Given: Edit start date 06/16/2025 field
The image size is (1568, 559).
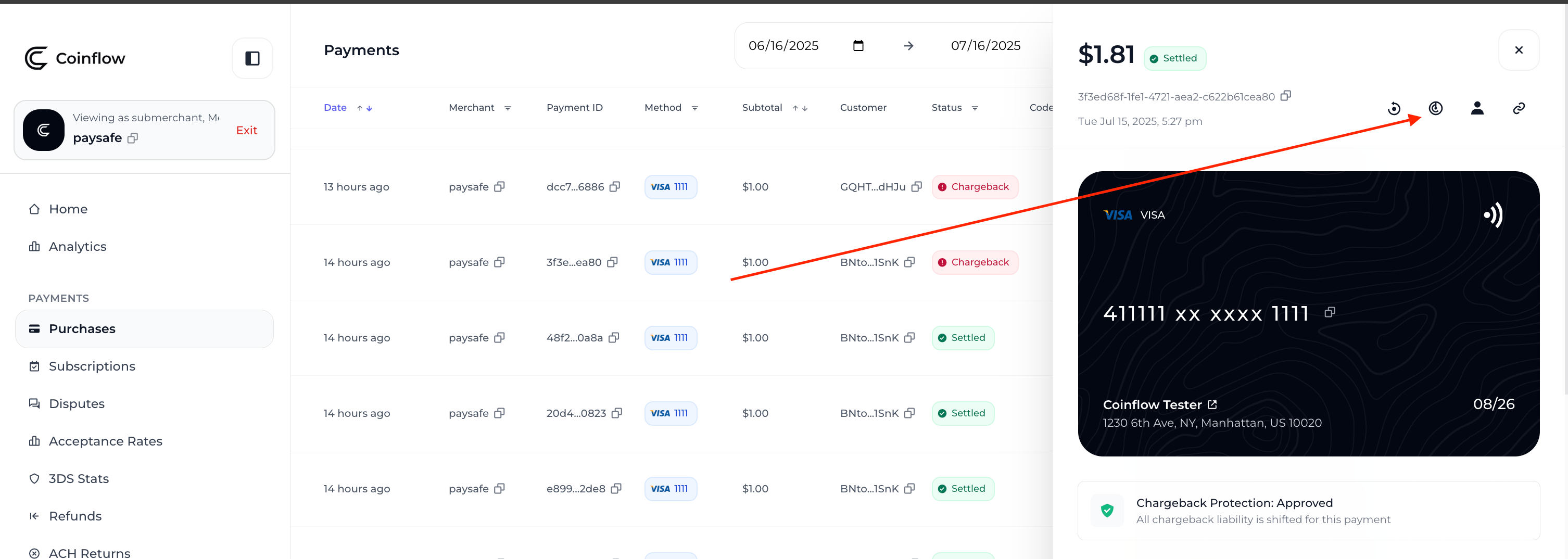Looking at the screenshot, I should pos(783,46).
